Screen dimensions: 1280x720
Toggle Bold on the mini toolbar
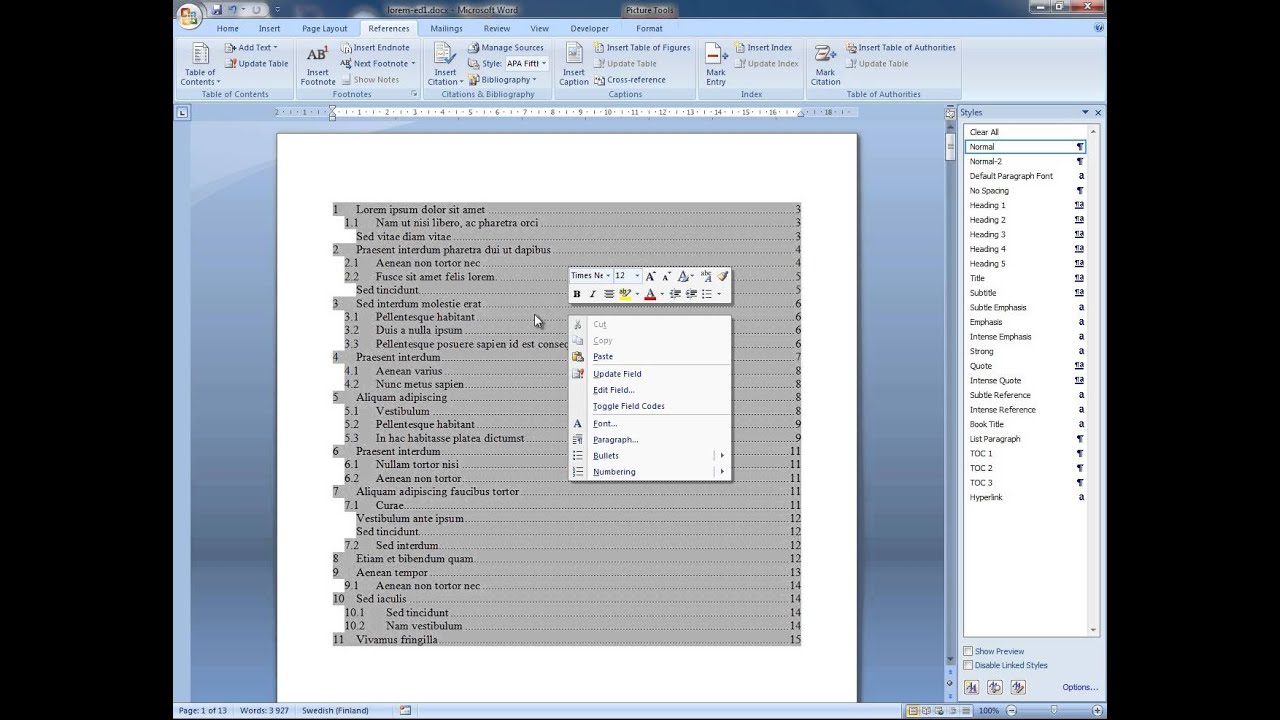click(576, 294)
